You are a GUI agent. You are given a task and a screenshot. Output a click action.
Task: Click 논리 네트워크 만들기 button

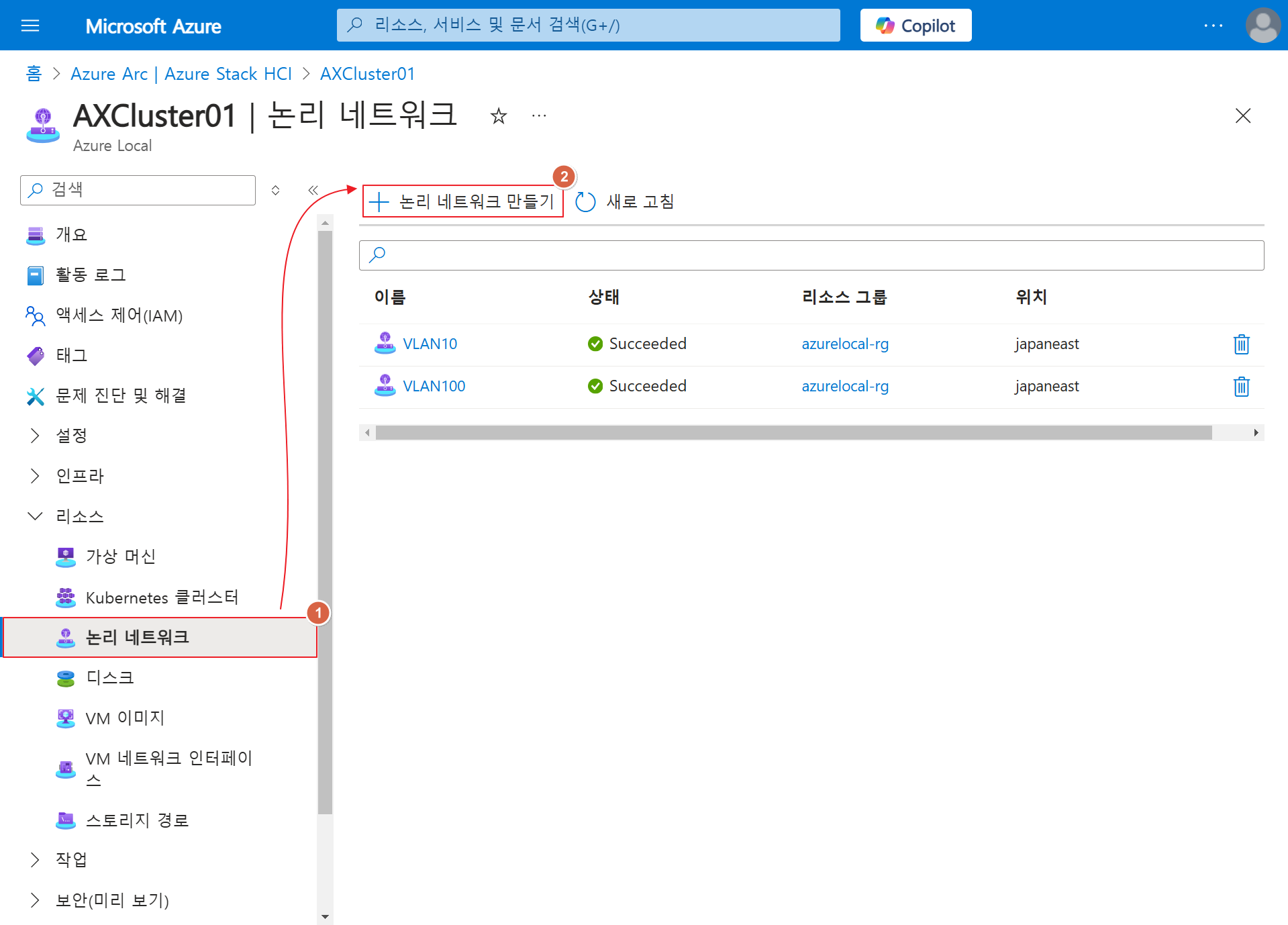click(x=462, y=201)
